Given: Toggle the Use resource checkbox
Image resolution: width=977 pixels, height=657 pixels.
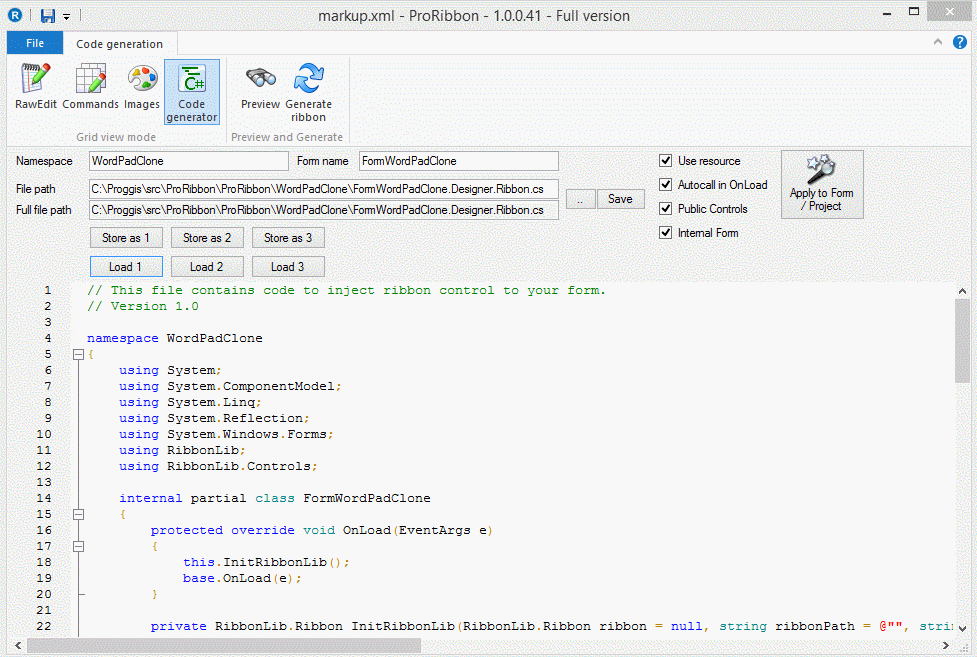Looking at the screenshot, I should [665, 161].
